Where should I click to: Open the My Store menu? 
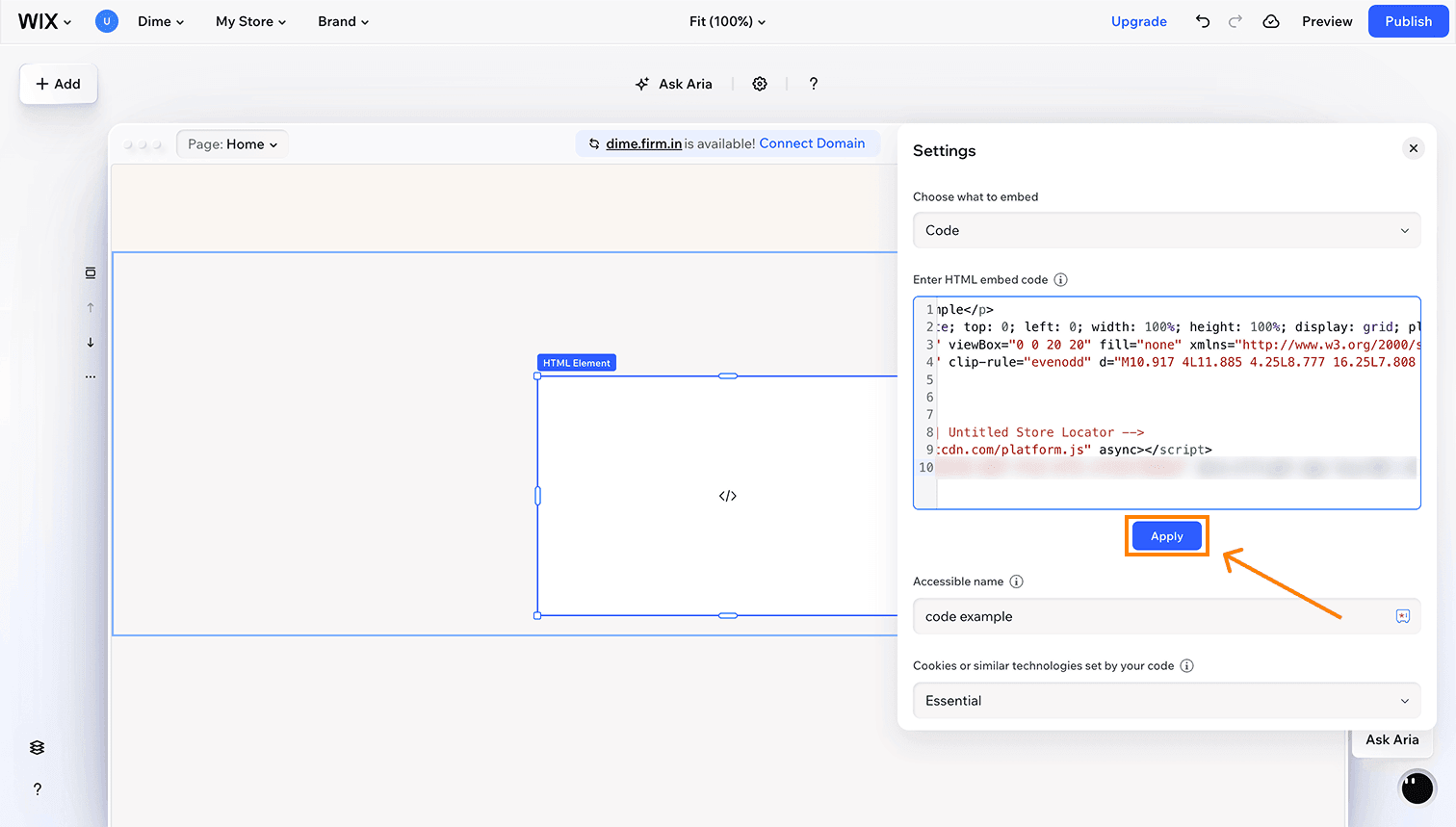[x=250, y=21]
